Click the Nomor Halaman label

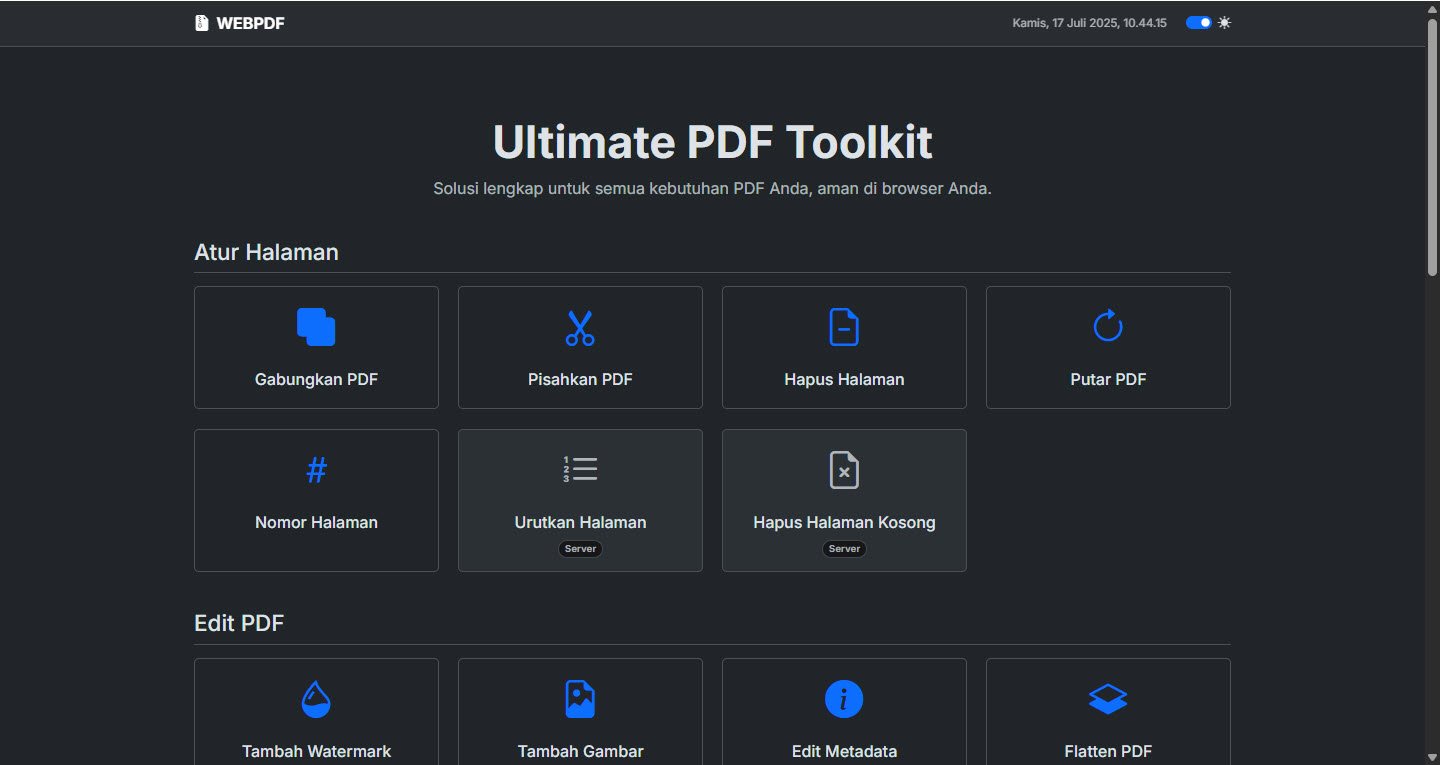pyautogui.click(x=316, y=522)
